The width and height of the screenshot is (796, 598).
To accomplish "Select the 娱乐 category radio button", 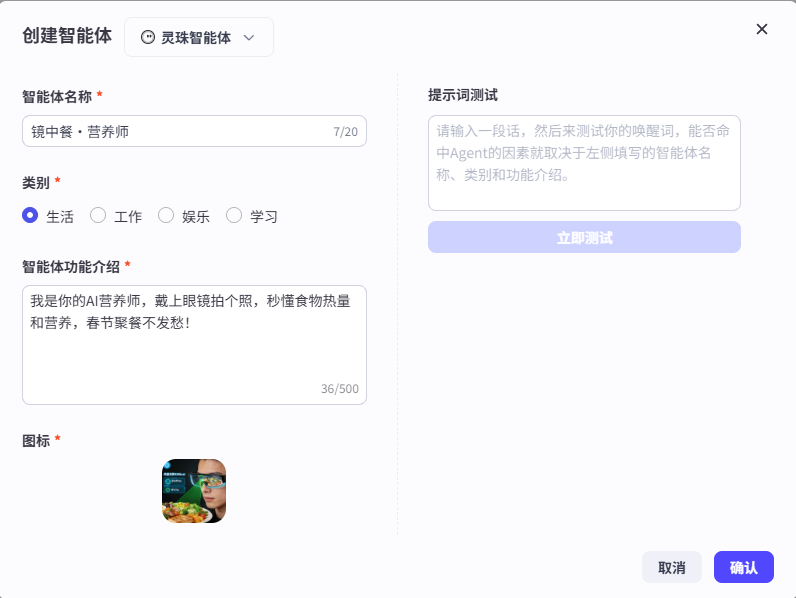I will pyautogui.click(x=166, y=215).
